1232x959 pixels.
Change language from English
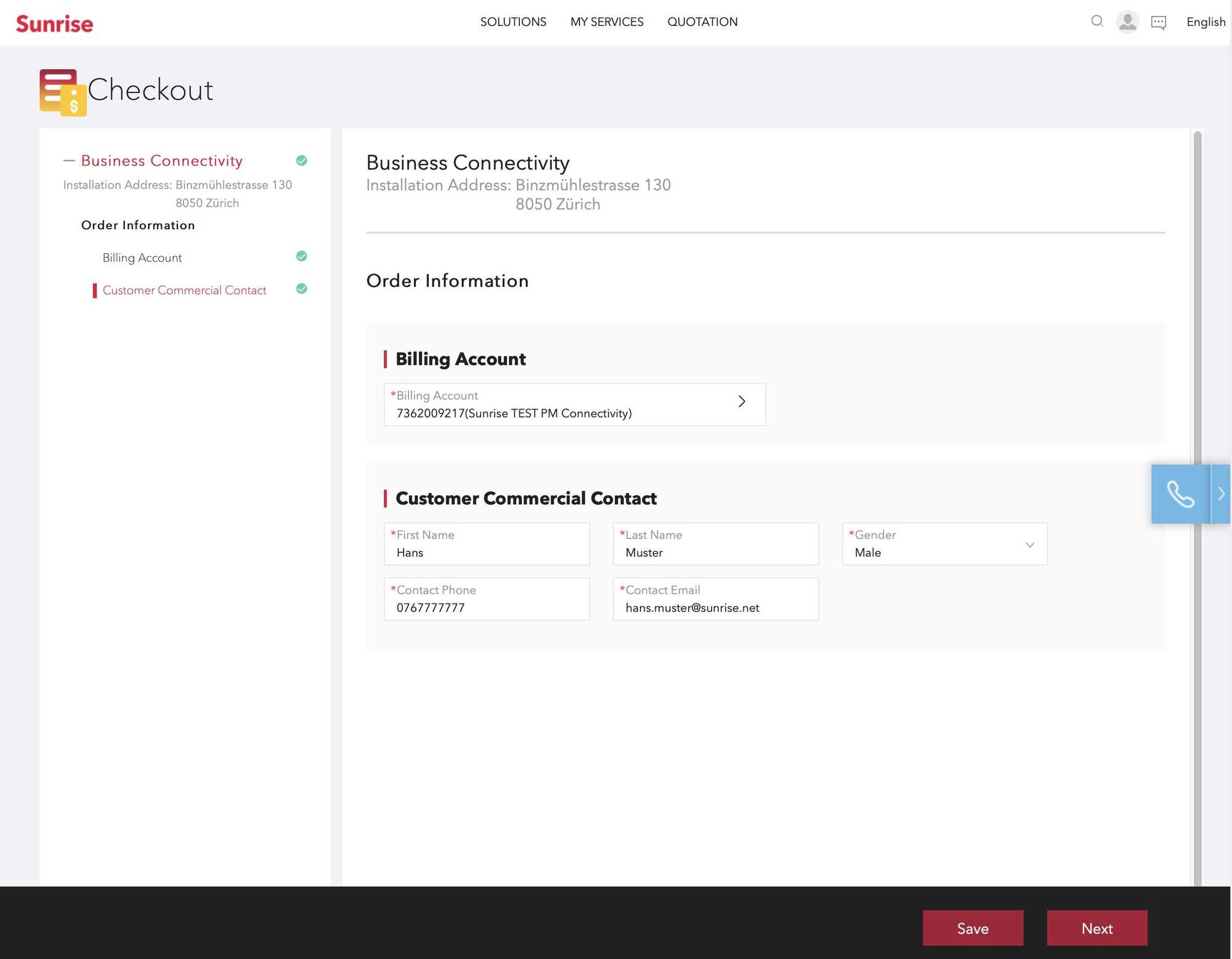pos(1206,22)
